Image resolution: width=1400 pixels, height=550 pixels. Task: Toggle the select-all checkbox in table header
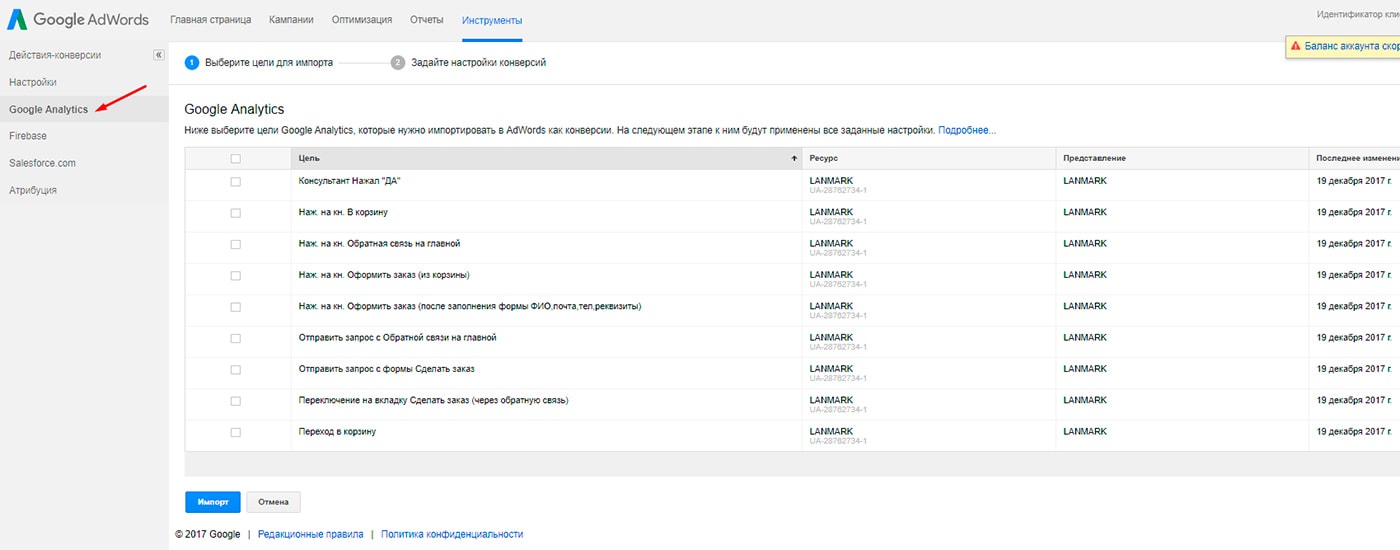(236, 158)
